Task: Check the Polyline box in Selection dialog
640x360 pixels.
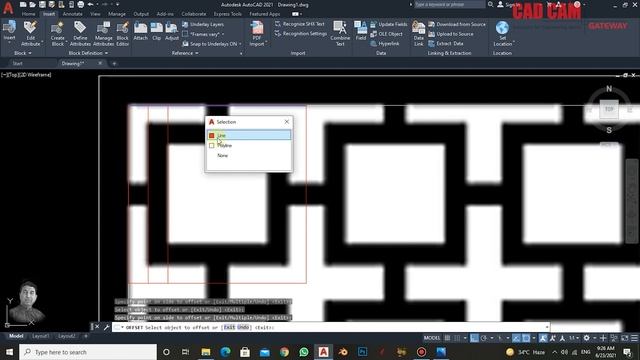Action: (x=211, y=145)
